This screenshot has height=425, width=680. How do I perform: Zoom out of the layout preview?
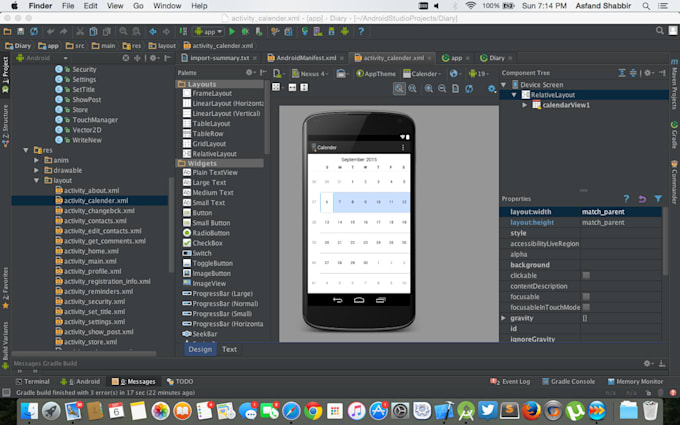point(442,88)
